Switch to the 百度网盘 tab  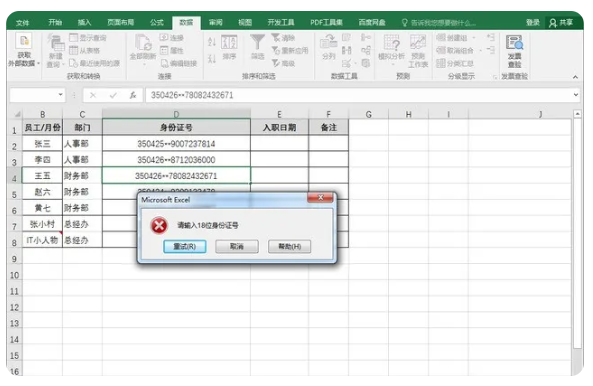pyautogui.click(x=372, y=22)
